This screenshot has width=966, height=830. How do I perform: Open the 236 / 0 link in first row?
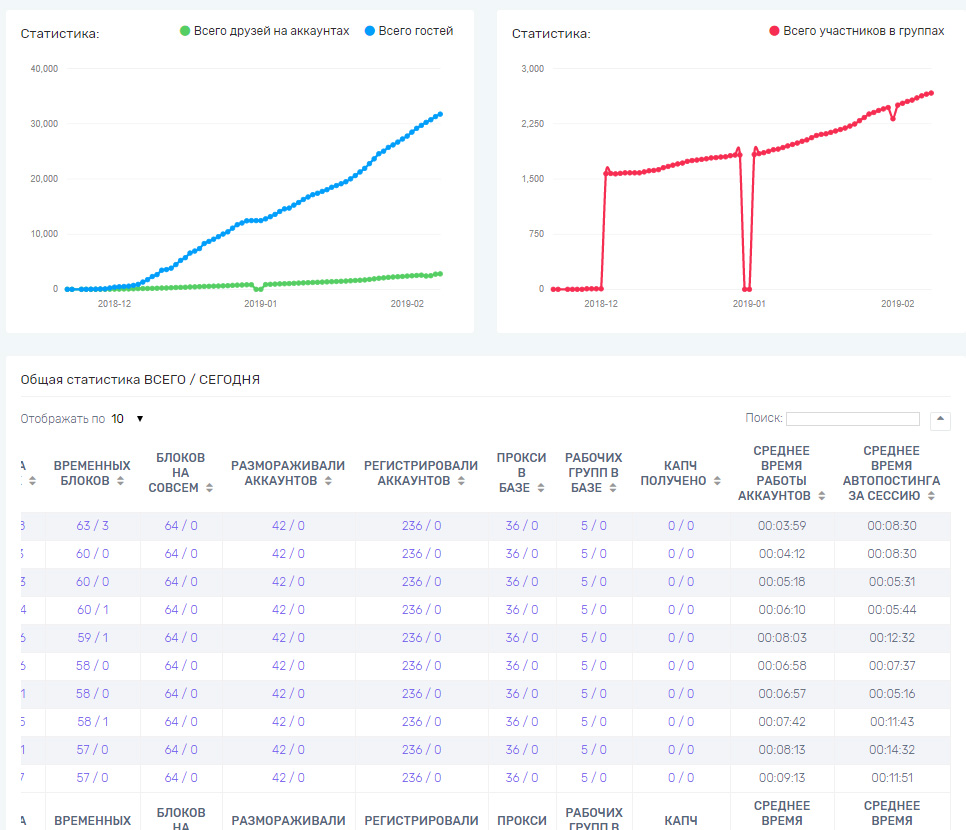421,526
